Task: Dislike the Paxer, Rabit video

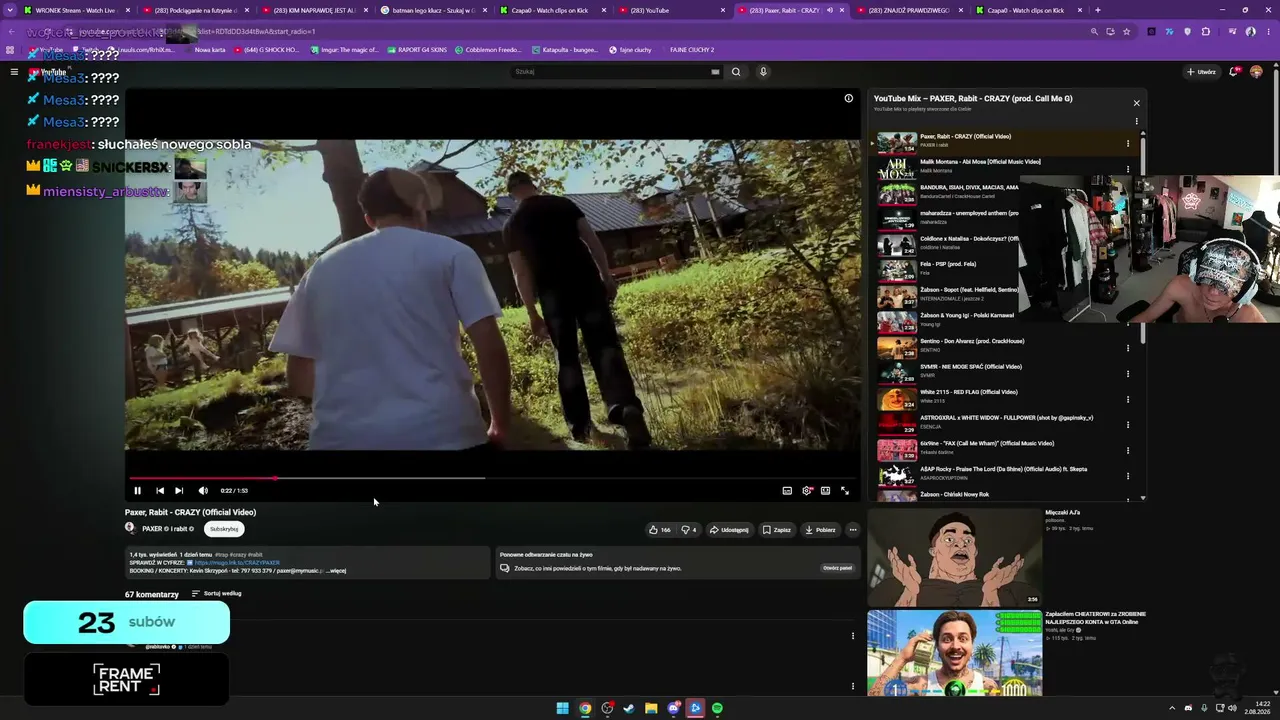Action: 689,530
